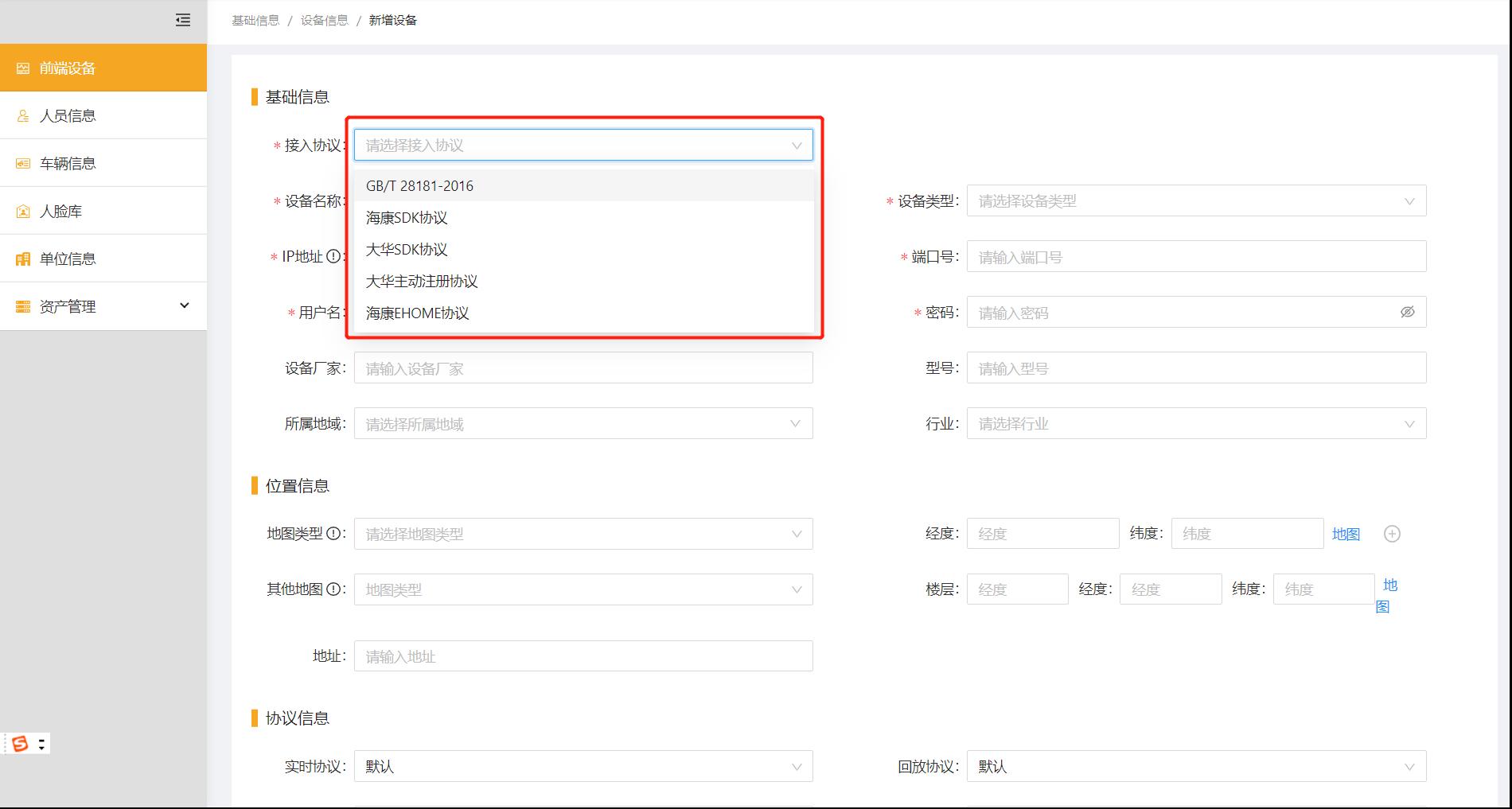Collapse the sidebar using the hamburger icon
This screenshot has height=809, width=1512.
pyautogui.click(x=182, y=21)
